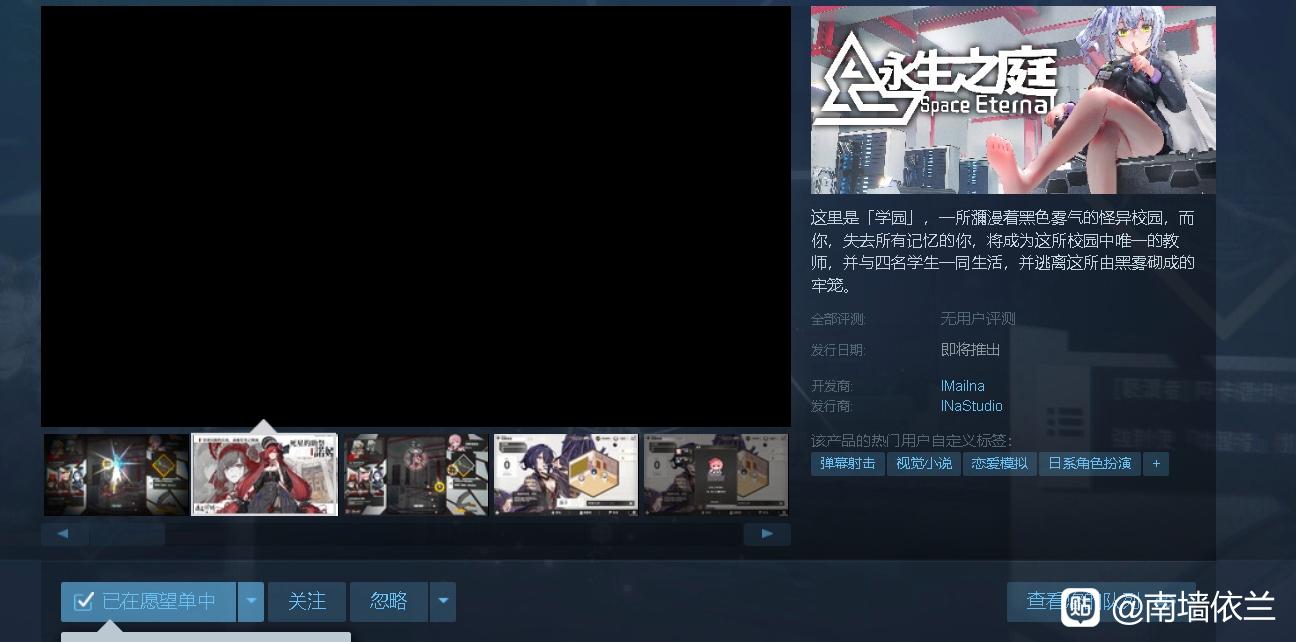Click the thumbnail scrollbar handle

pos(127,534)
